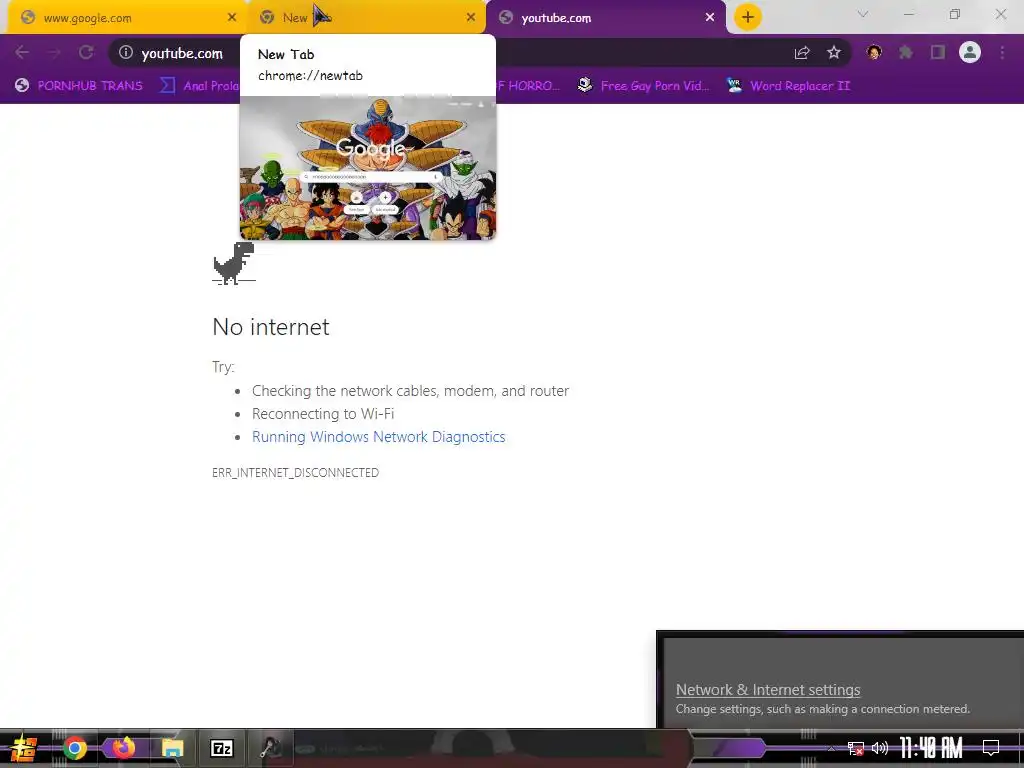Close the New Tab tab
This screenshot has width=1024, height=768.
click(471, 18)
